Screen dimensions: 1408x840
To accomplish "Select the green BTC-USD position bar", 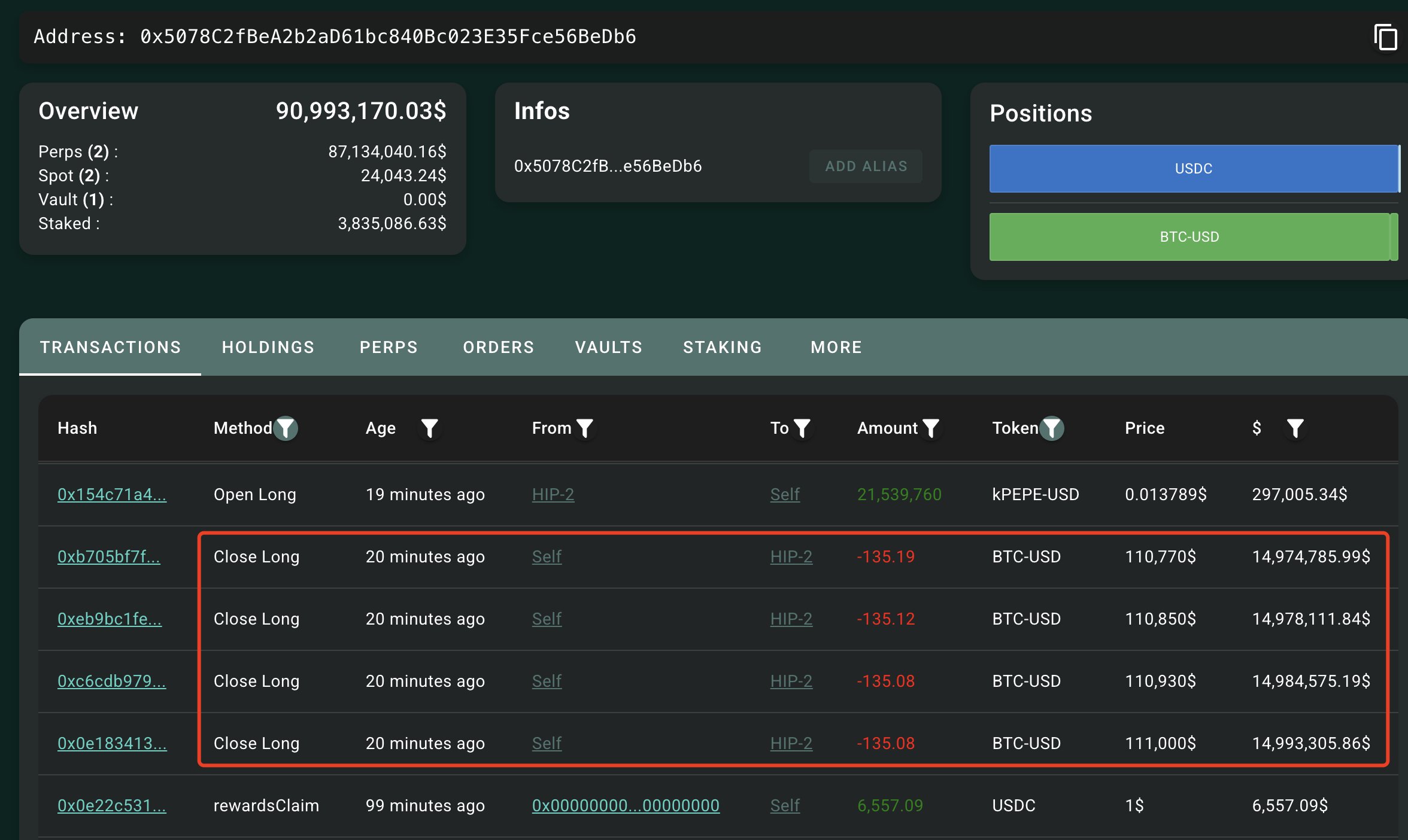I will (1189, 237).
